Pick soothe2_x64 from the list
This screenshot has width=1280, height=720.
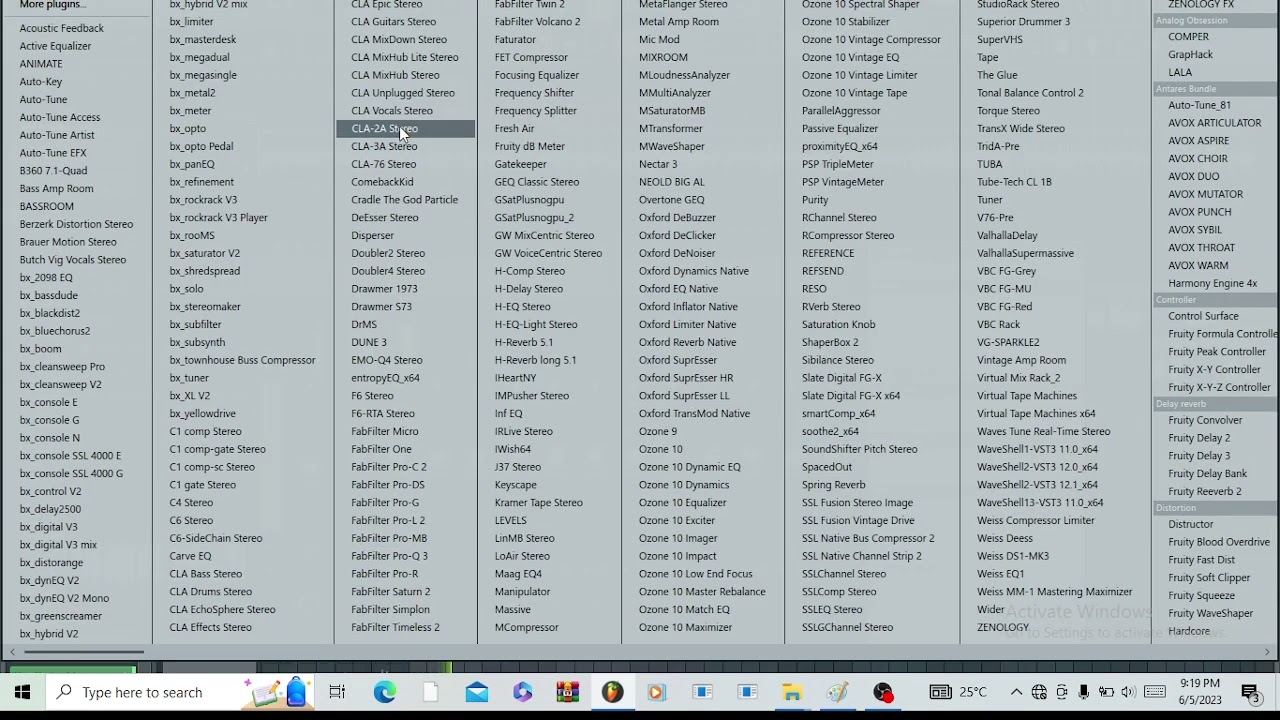(x=830, y=431)
